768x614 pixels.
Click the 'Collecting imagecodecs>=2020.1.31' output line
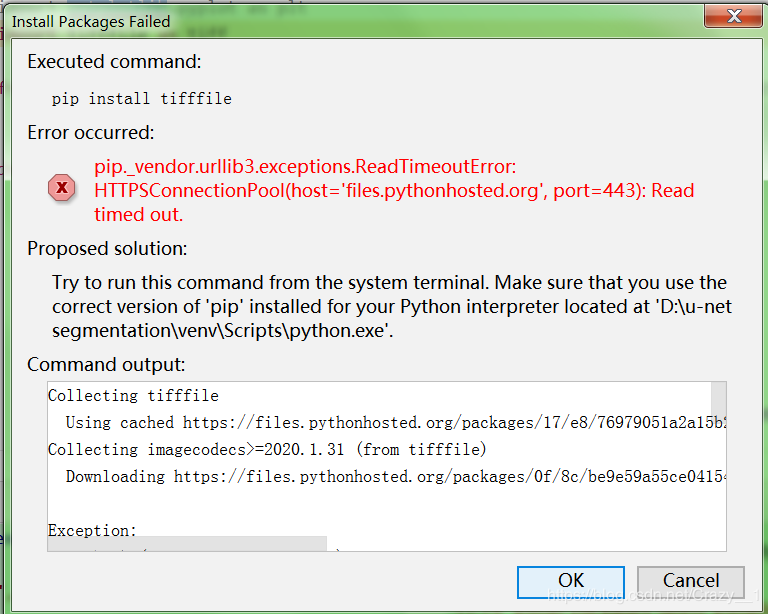[267, 450]
